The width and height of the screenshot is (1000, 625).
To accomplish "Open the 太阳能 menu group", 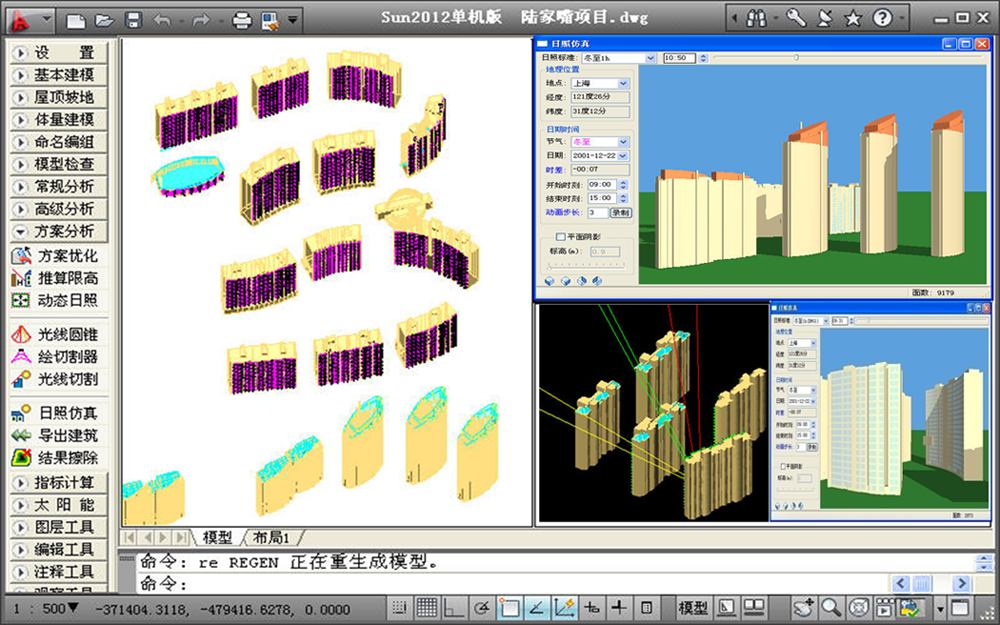I will coord(59,504).
